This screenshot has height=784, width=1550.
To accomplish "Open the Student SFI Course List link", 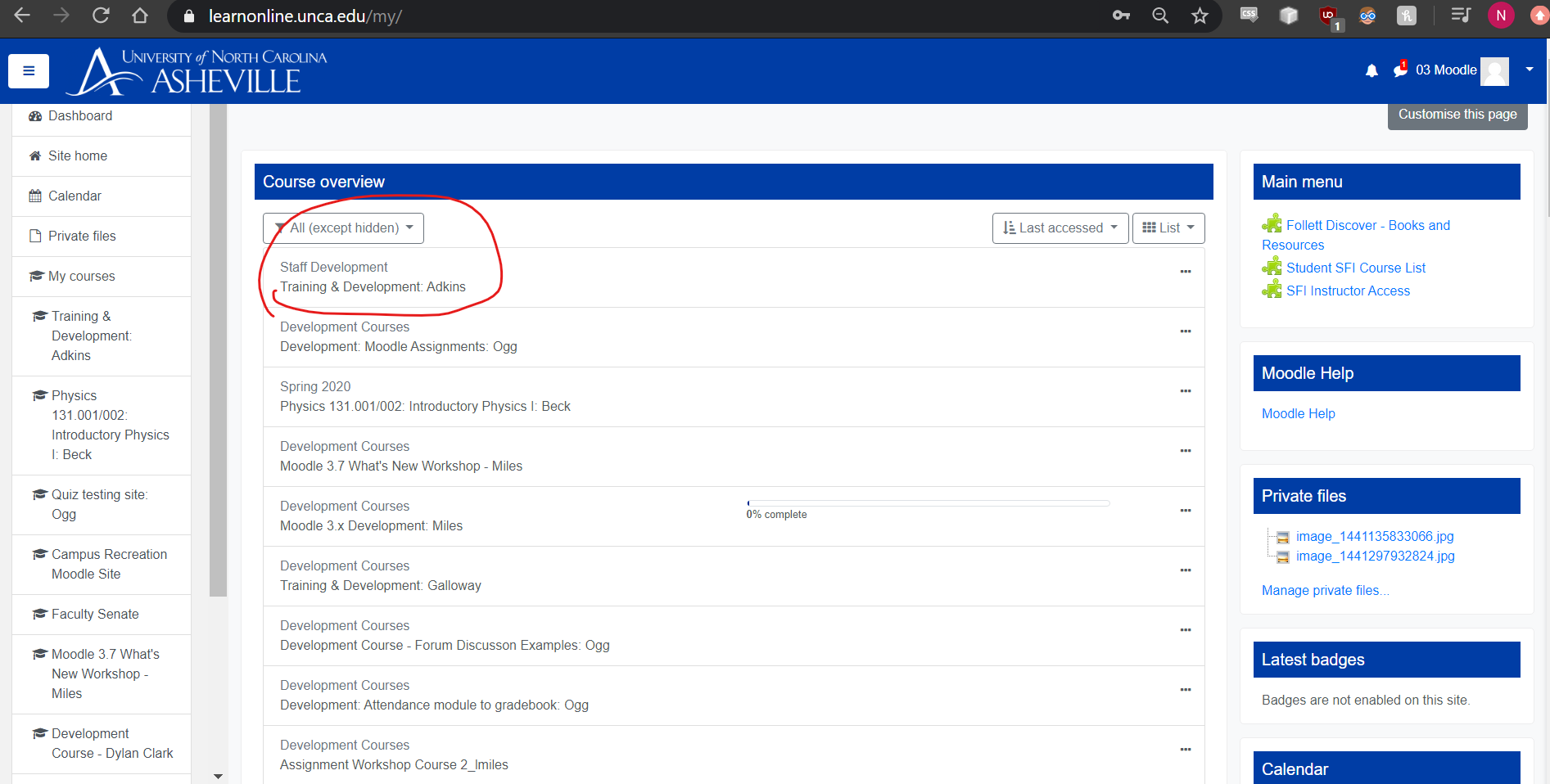I will [1355, 268].
